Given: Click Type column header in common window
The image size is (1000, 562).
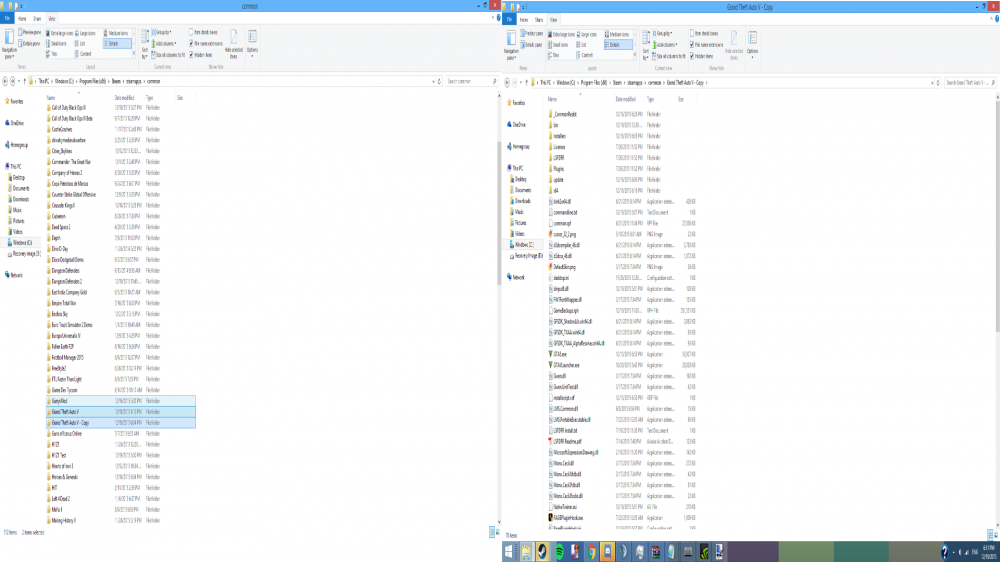Looking at the screenshot, I should pyautogui.click(x=149, y=98).
